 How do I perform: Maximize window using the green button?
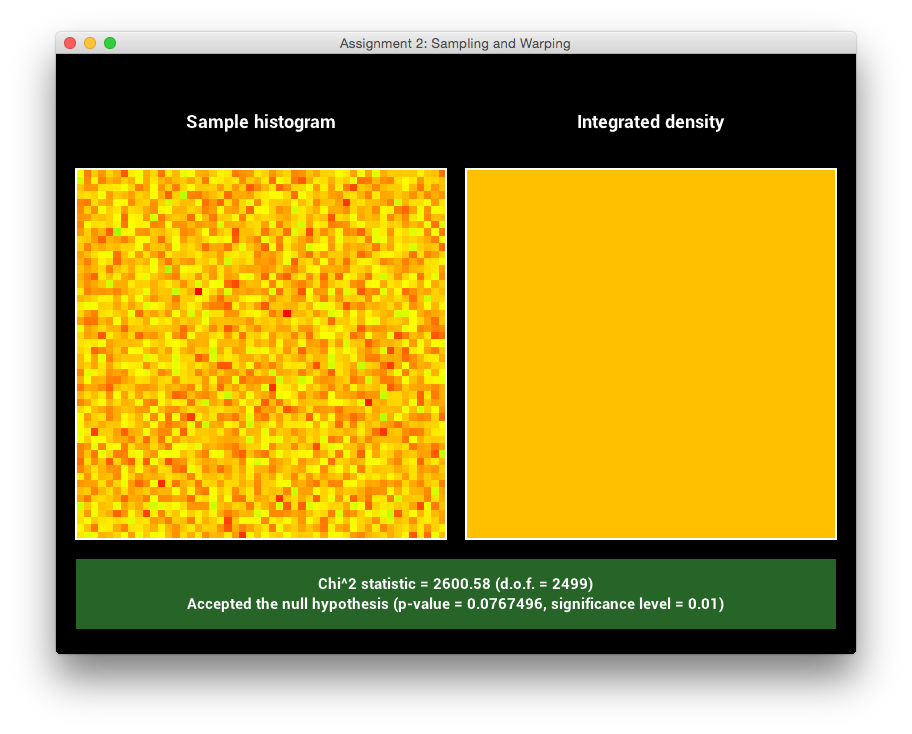pyautogui.click(x=110, y=43)
